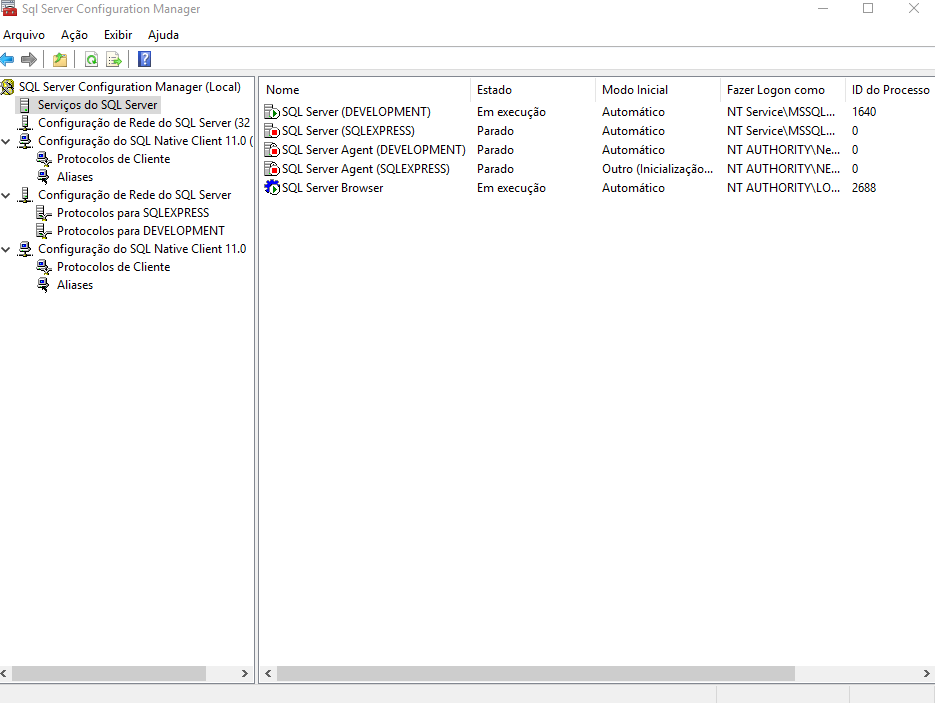Open the Ação menu
This screenshot has width=935, height=703.
click(75, 35)
